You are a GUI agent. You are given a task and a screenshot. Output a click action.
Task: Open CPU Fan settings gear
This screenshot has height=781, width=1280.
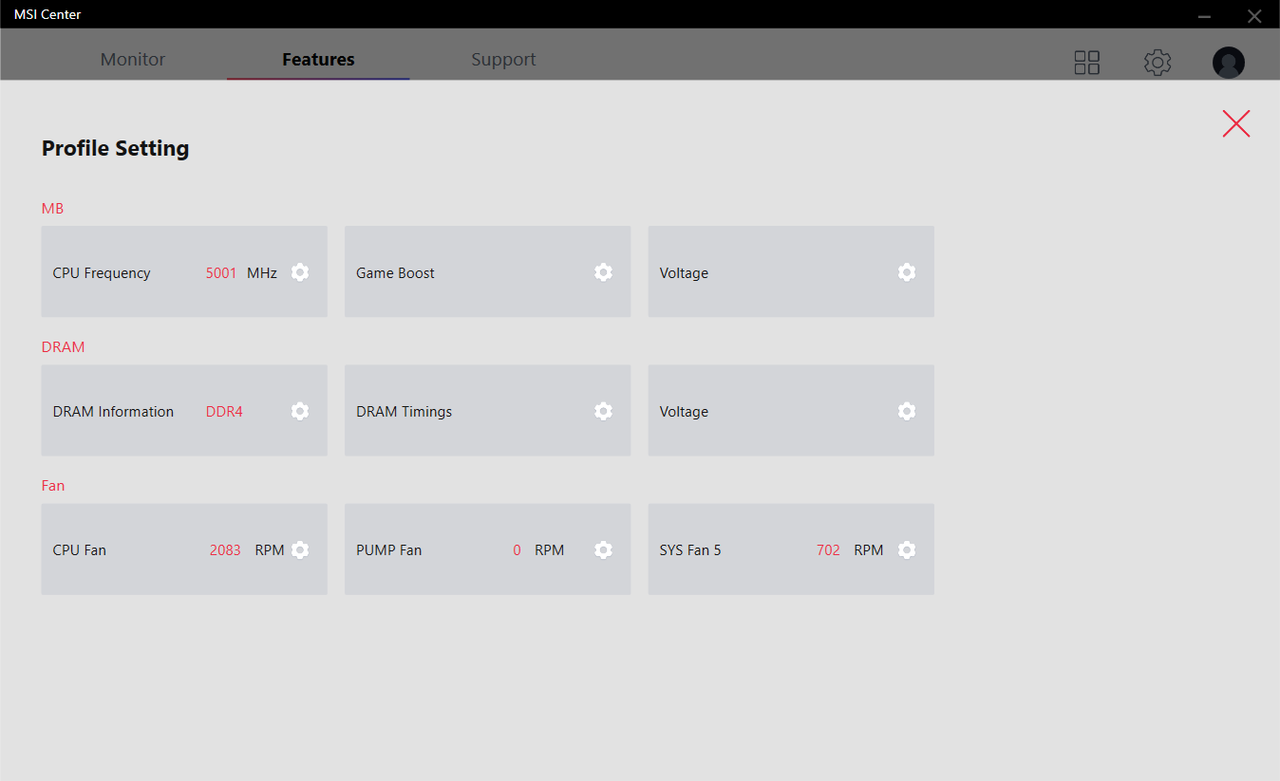coord(300,550)
